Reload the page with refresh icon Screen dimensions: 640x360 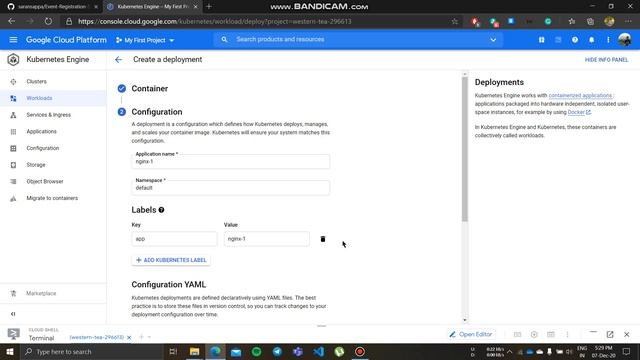point(48,21)
